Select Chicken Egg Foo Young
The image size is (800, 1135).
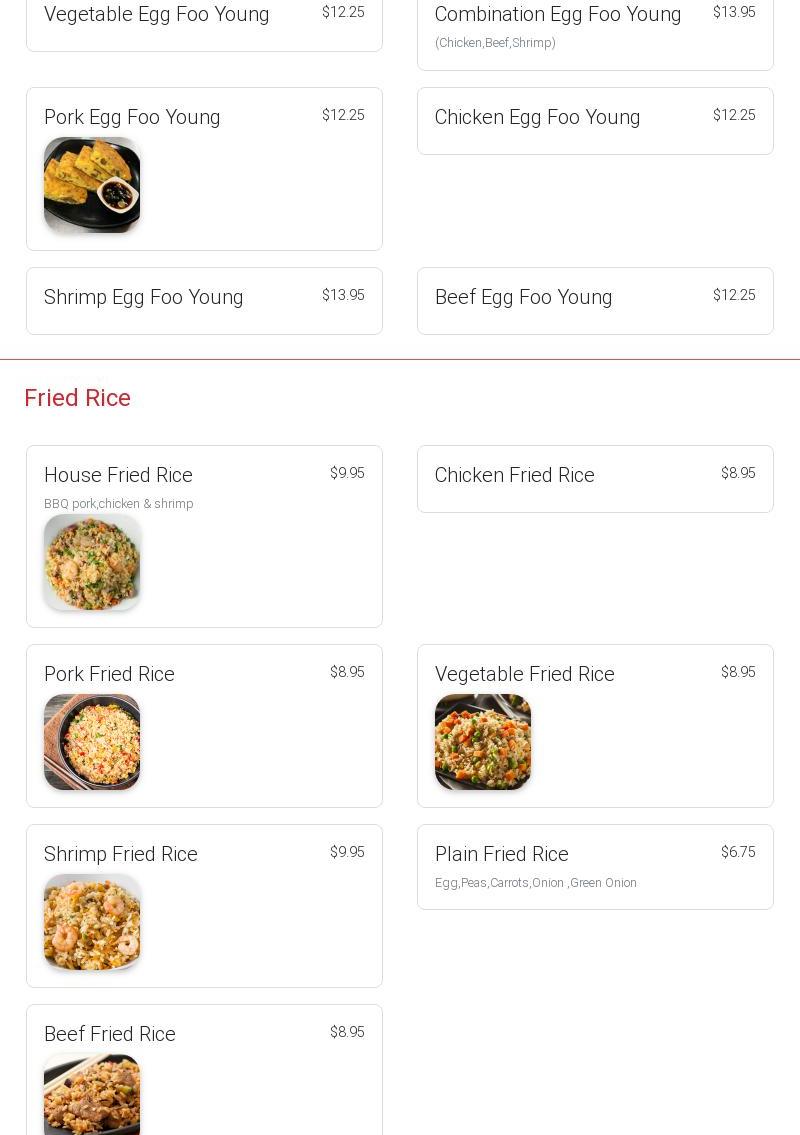[537, 118]
